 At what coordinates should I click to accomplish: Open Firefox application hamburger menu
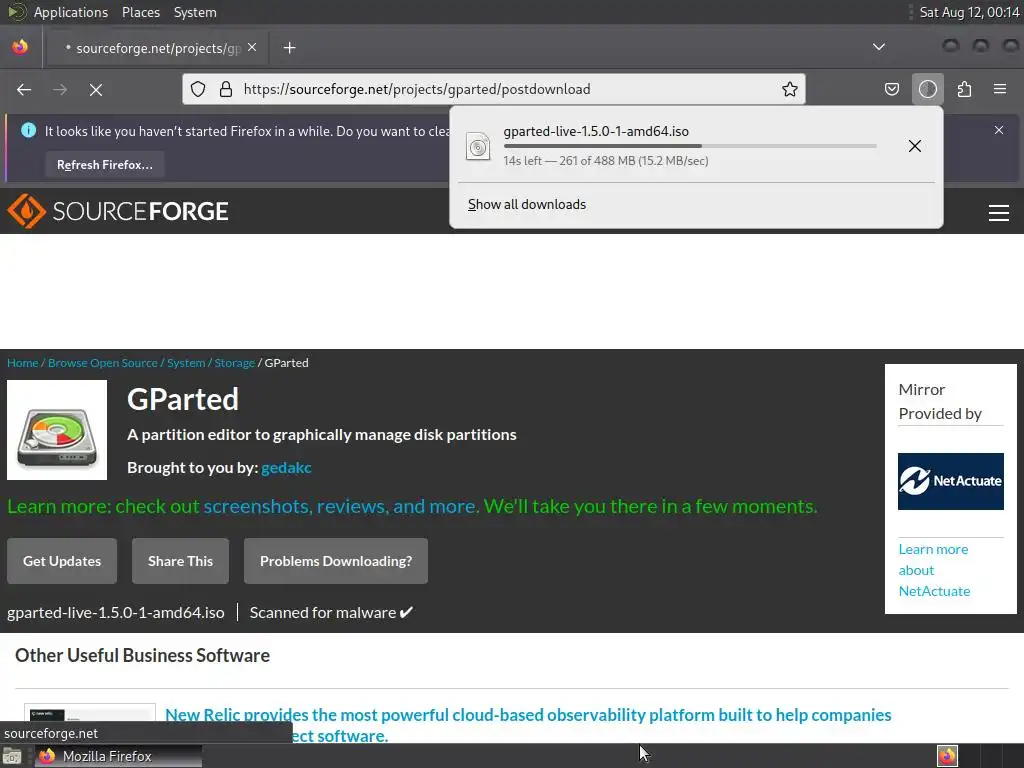click(x=1000, y=89)
